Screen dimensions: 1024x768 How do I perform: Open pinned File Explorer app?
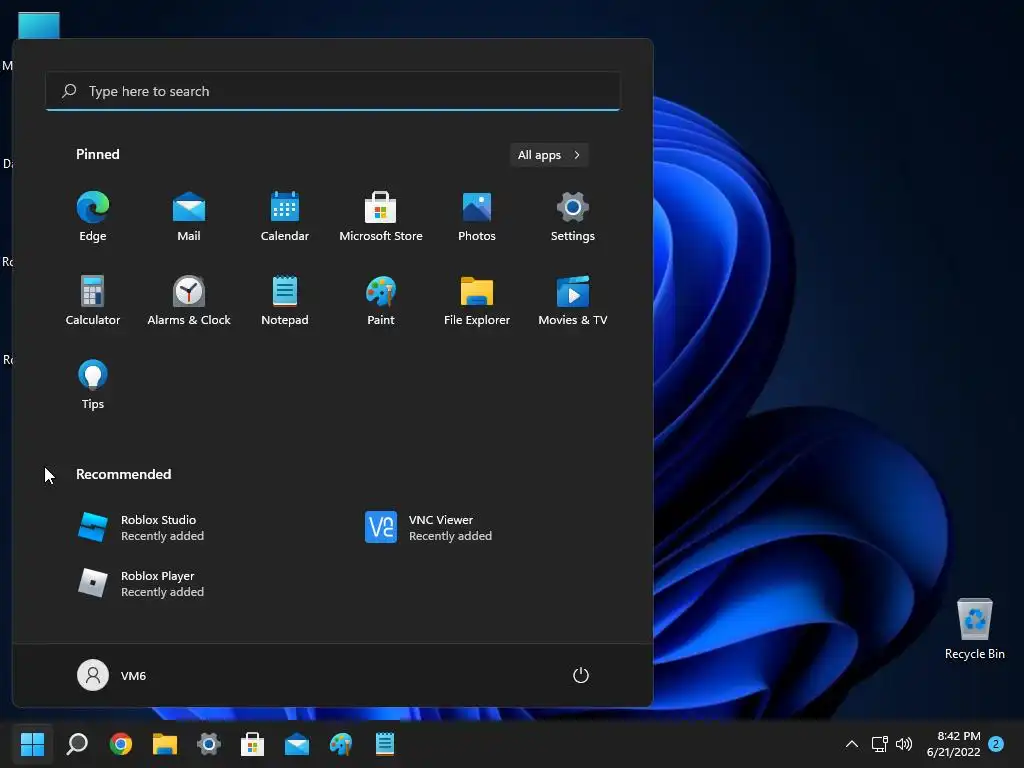tap(477, 300)
